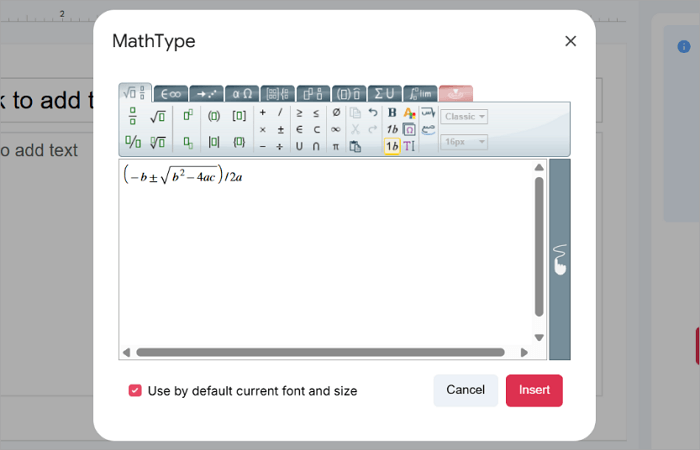Screen dimensions: 700x450
Task: Click the blue info icon in background window
Action: pyautogui.click(x=683, y=46)
